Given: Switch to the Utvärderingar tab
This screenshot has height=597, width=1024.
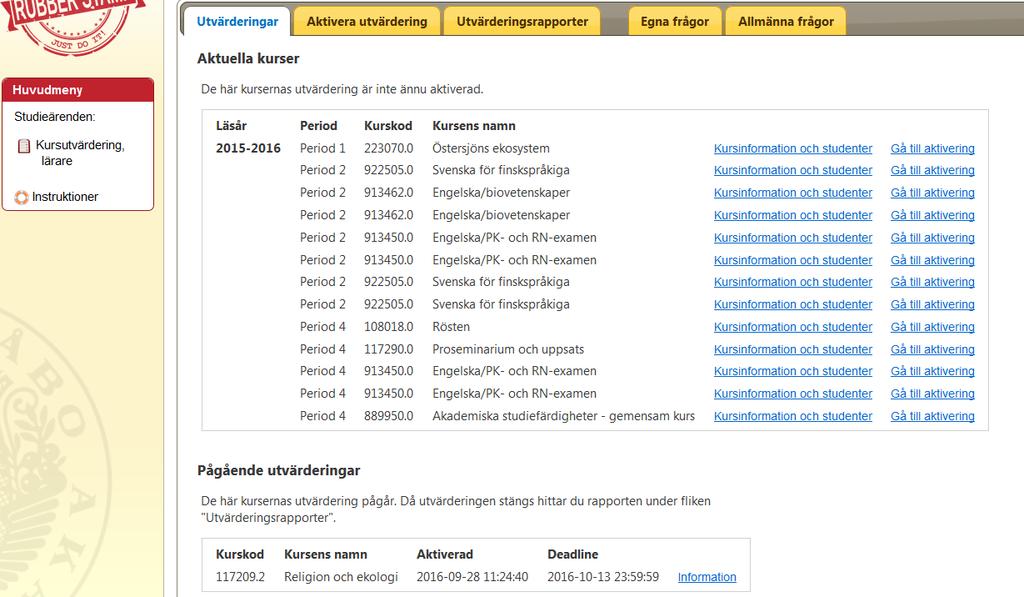Looking at the screenshot, I should (237, 22).
